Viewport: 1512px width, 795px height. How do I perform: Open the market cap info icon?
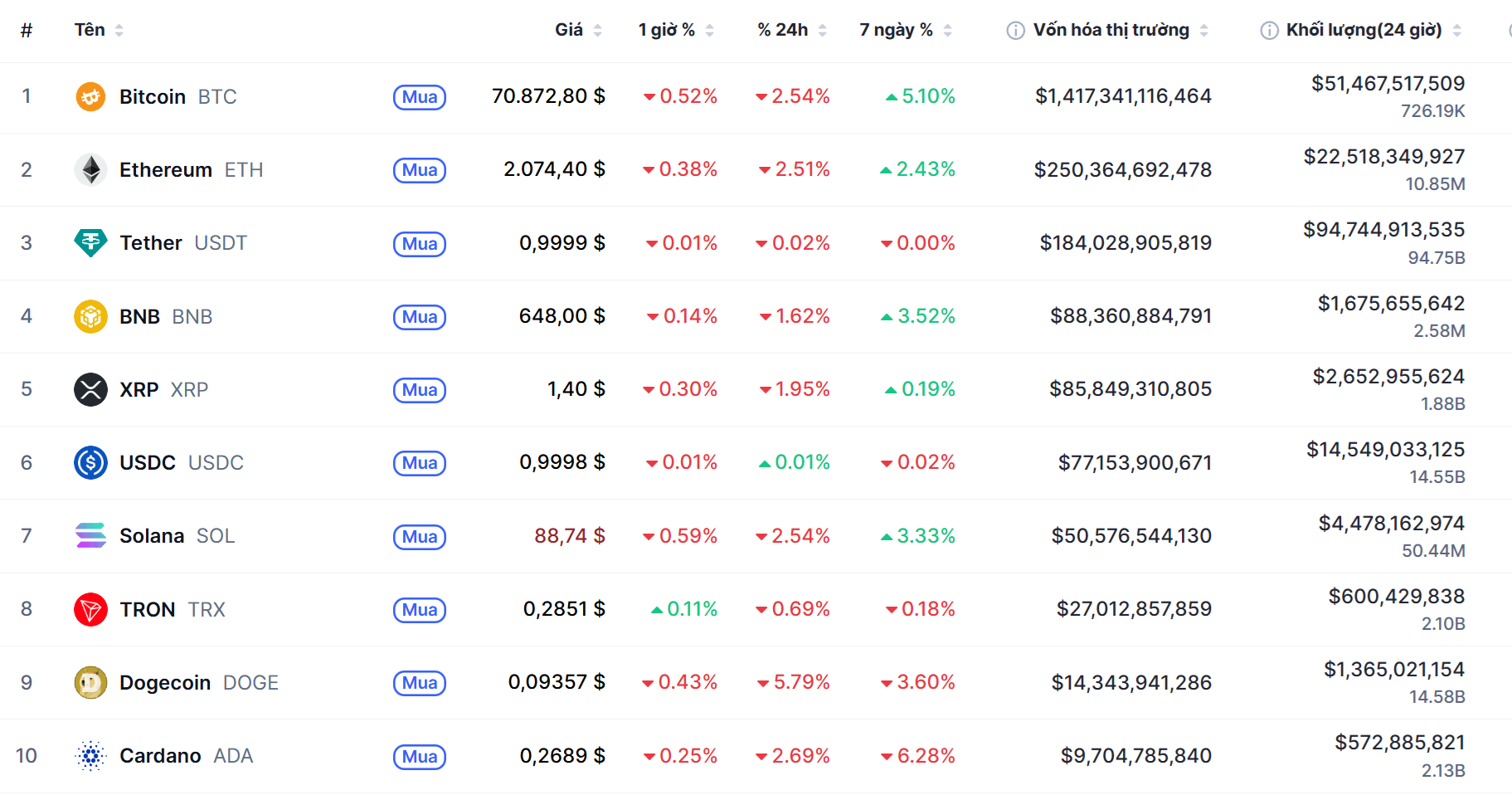click(1015, 31)
